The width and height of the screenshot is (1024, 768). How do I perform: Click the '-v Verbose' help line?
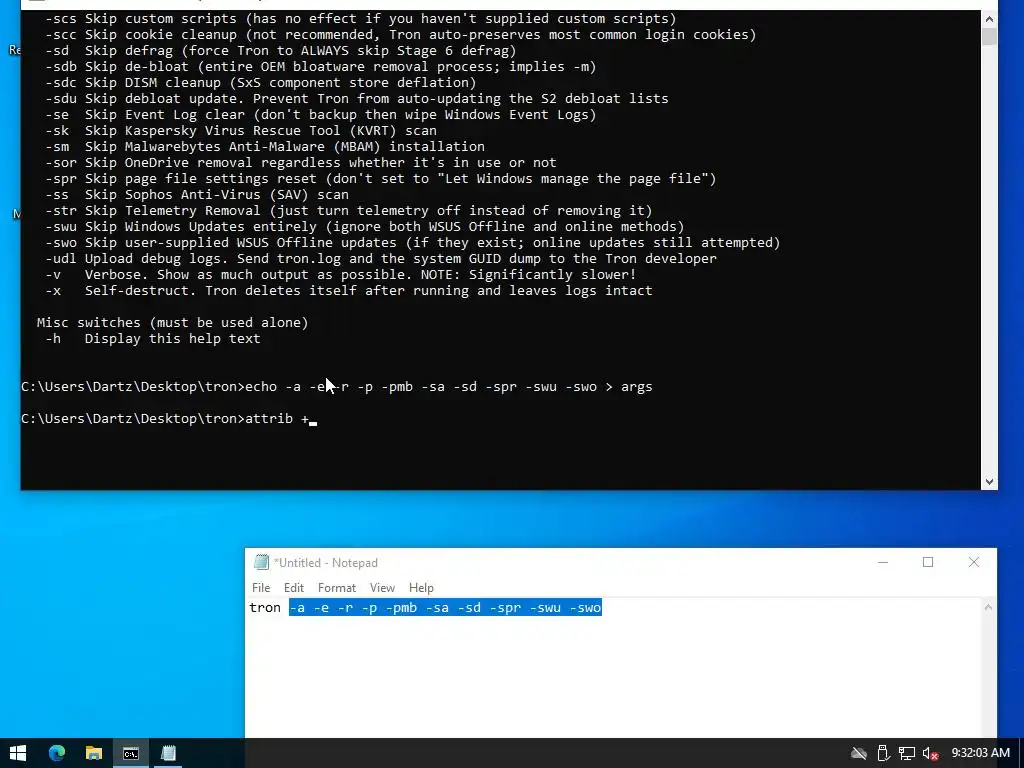pos(340,274)
